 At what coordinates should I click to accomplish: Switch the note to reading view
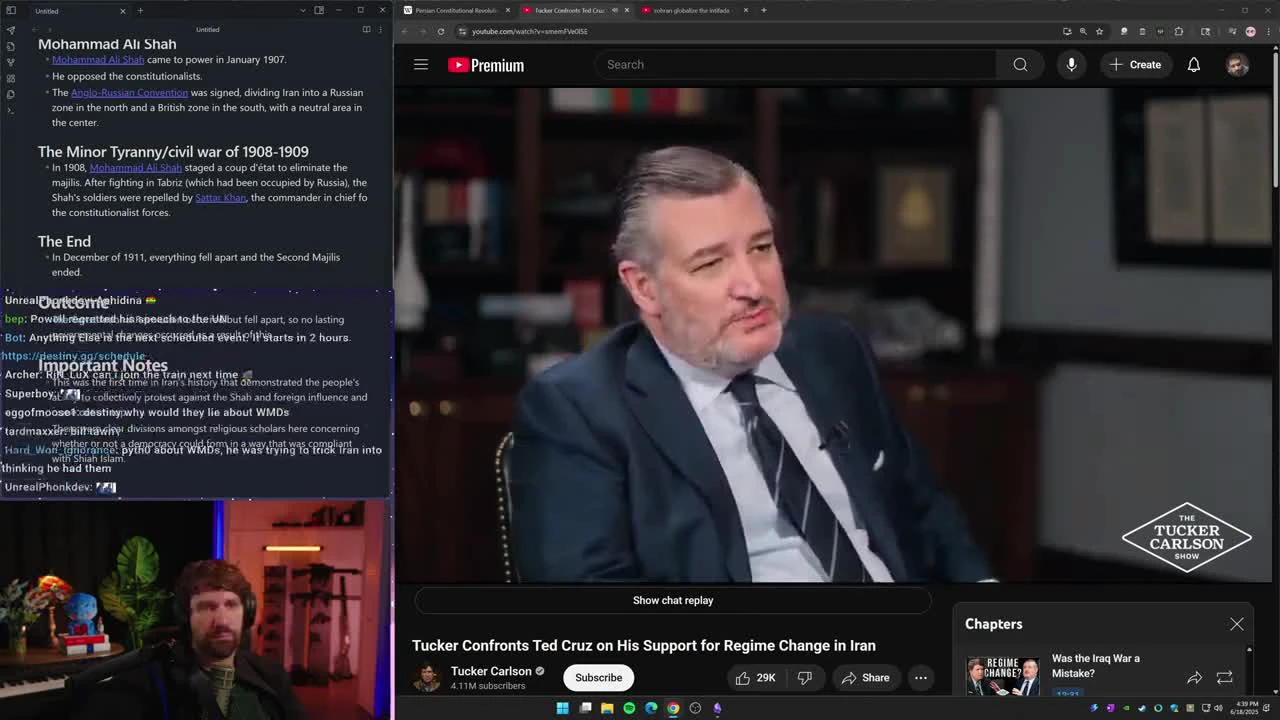tap(366, 29)
